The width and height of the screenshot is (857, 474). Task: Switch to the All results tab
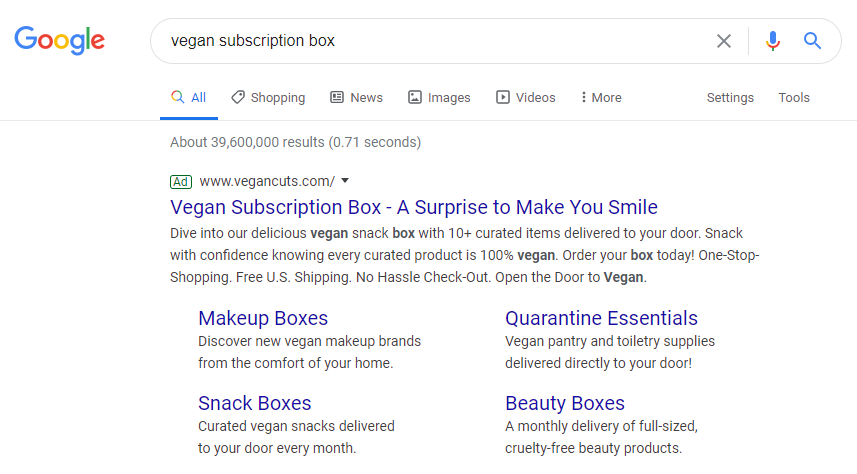point(189,97)
